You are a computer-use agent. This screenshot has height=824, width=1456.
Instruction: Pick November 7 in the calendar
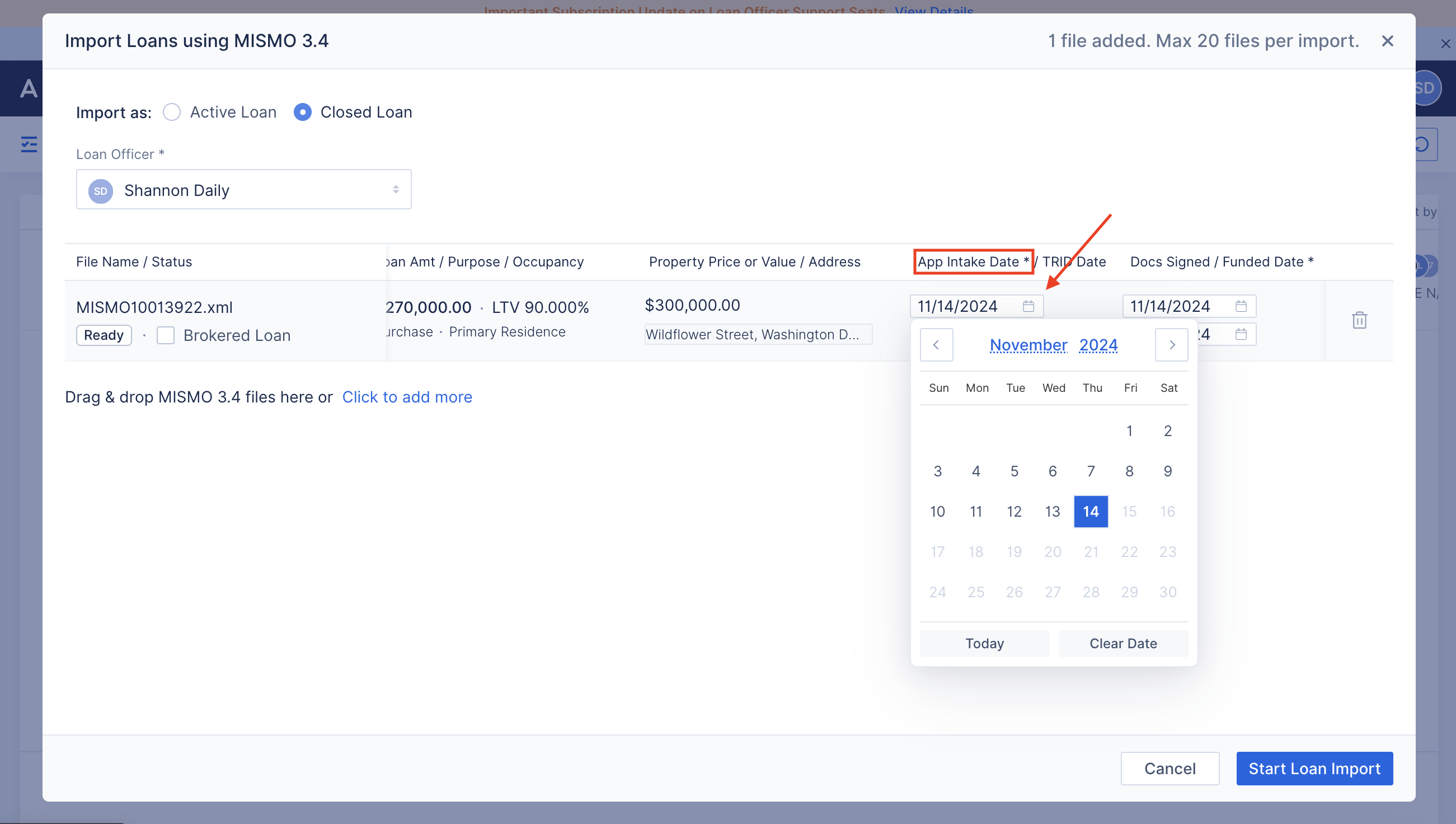tap(1091, 471)
